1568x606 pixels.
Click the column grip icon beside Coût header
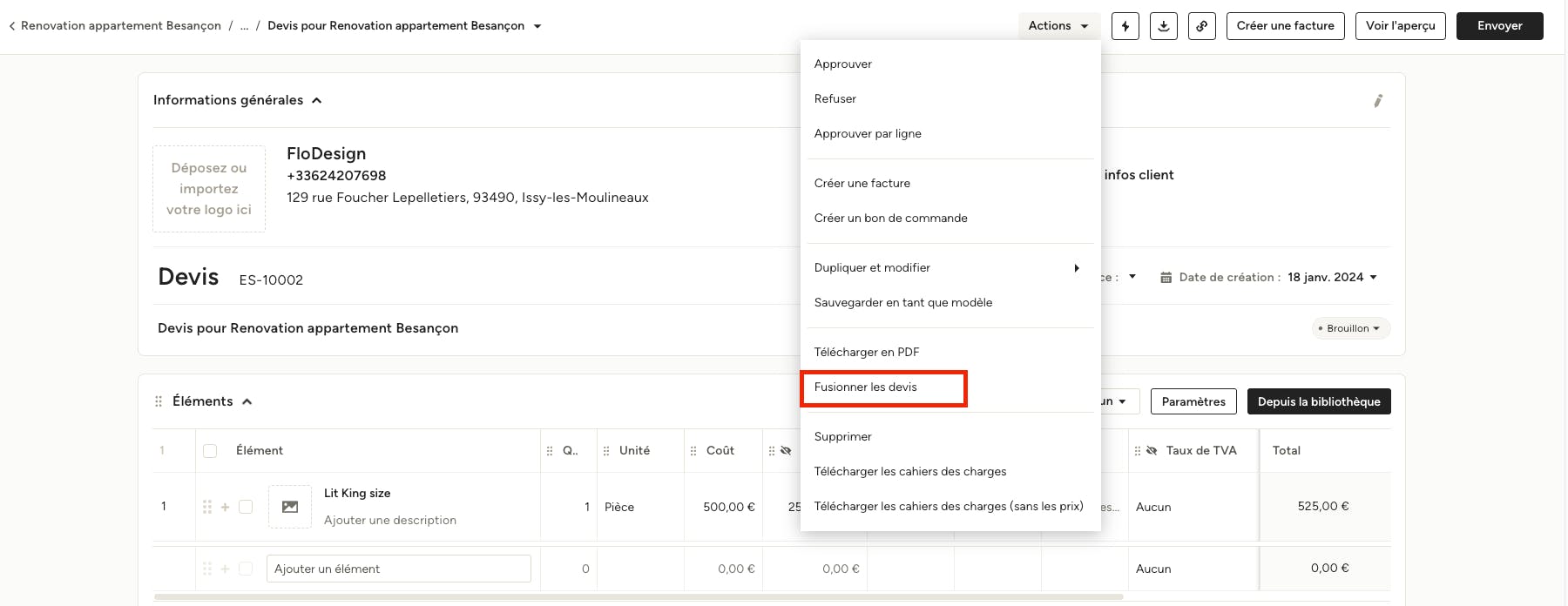693,451
